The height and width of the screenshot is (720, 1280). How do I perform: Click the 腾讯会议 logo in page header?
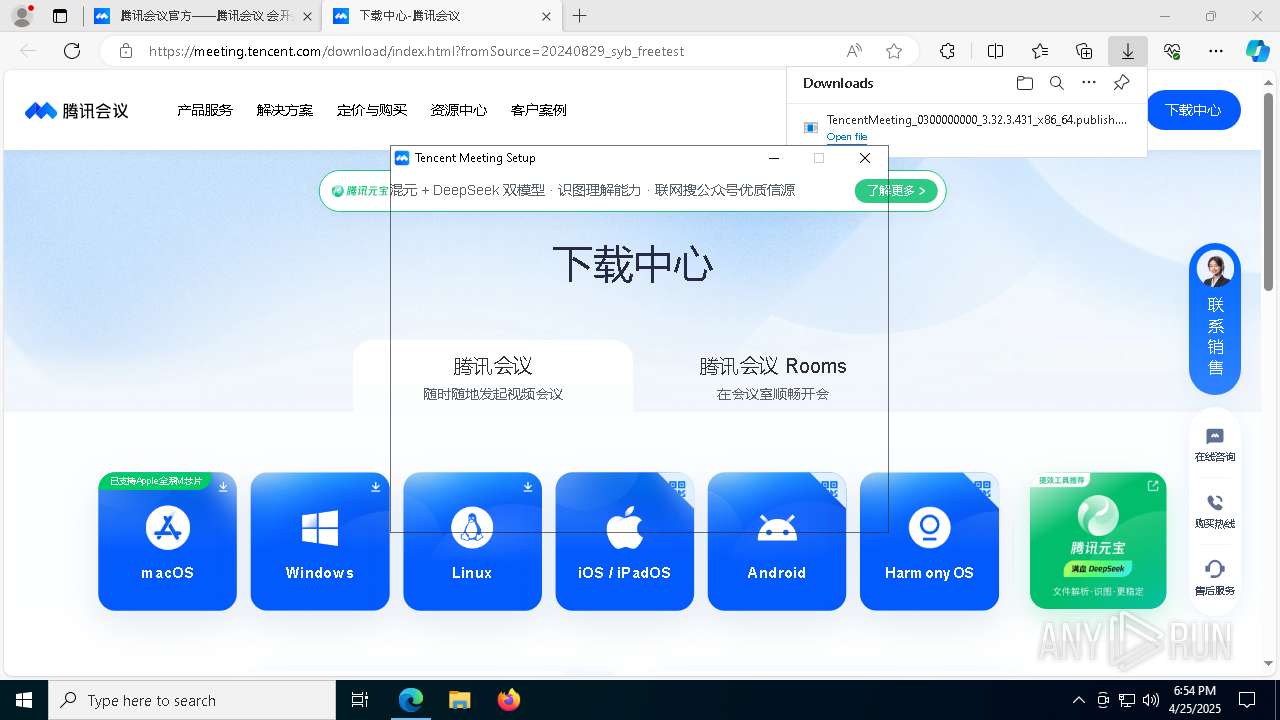(x=77, y=110)
